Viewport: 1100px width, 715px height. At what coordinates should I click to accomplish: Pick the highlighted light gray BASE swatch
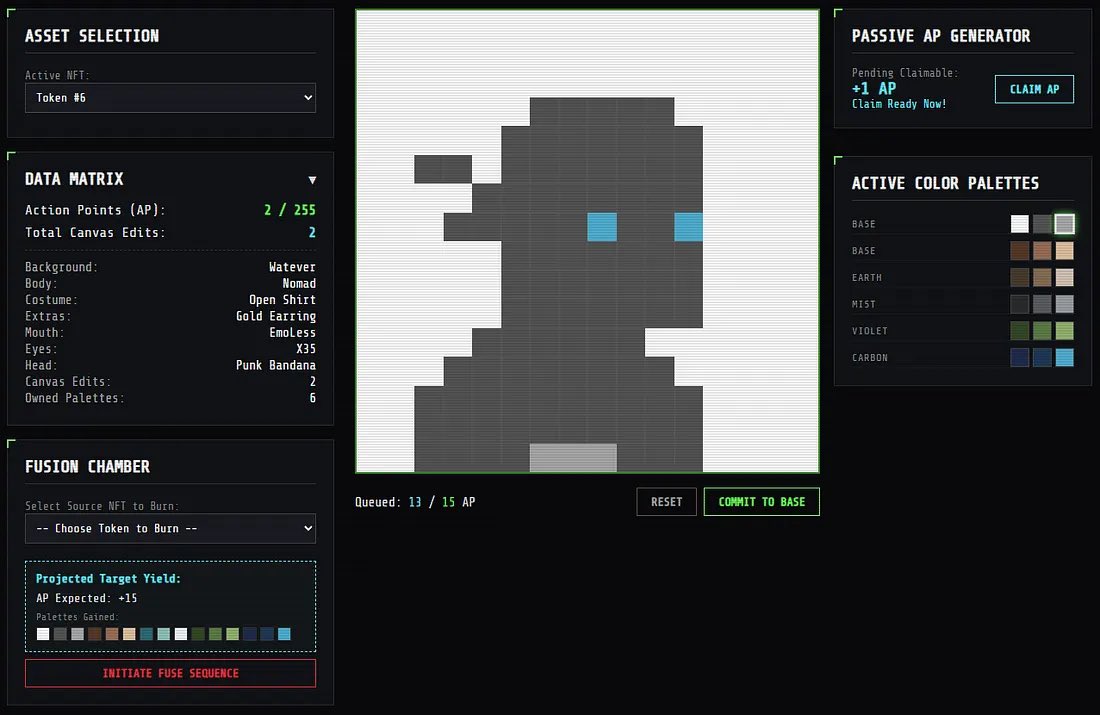coord(1064,224)
